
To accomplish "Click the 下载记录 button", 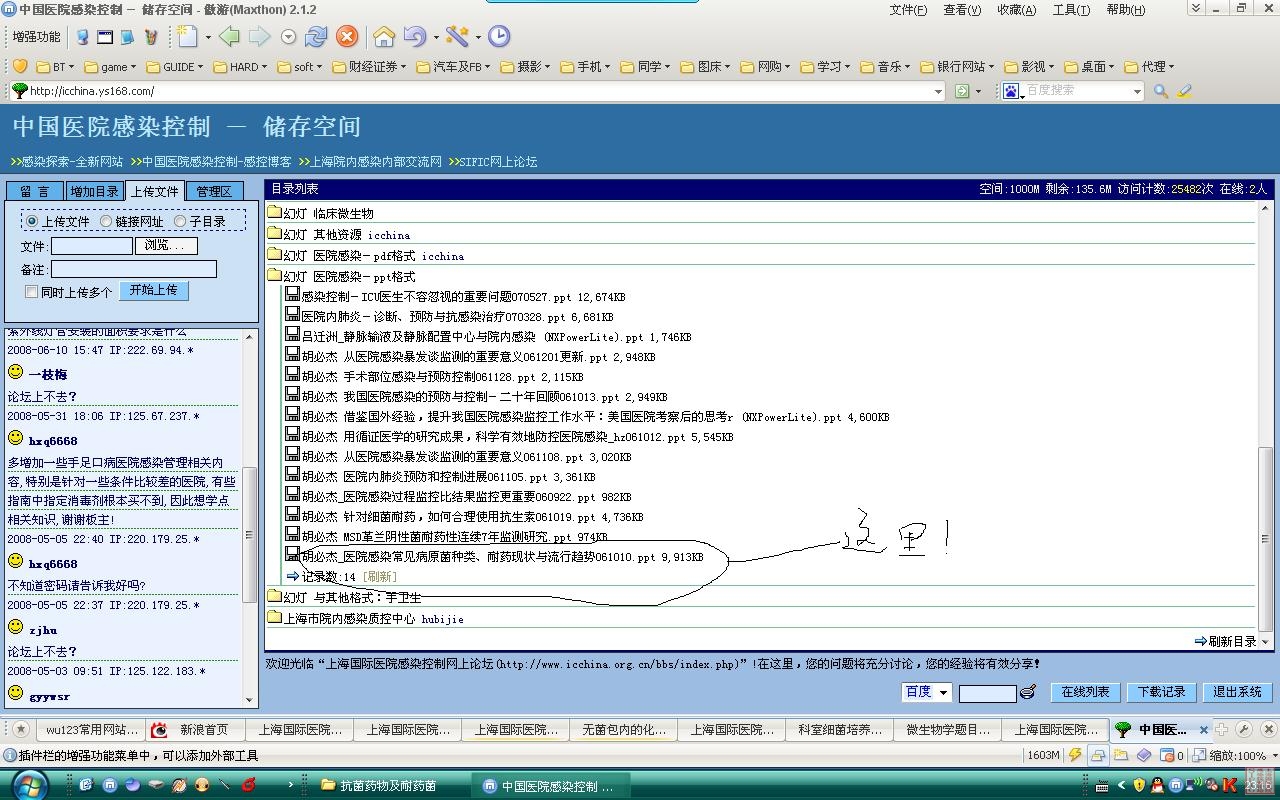I will tap(1161, 692).
